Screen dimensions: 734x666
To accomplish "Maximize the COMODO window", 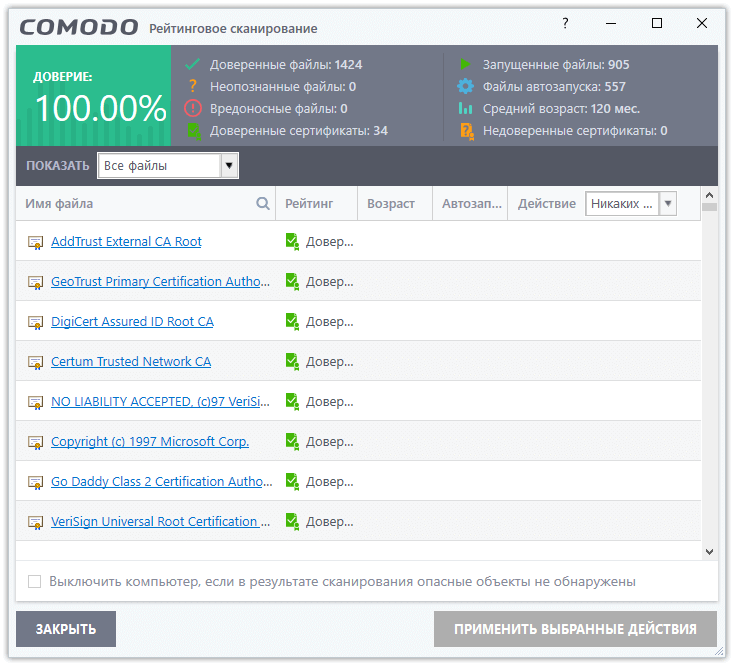I will (657, 23).
